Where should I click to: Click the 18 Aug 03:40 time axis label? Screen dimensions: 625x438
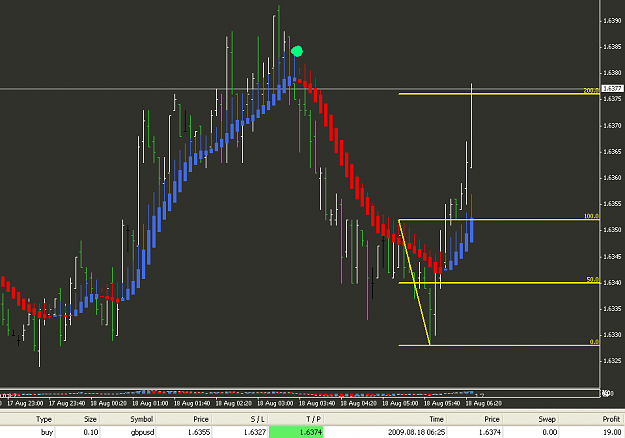(x=317, y=403)
